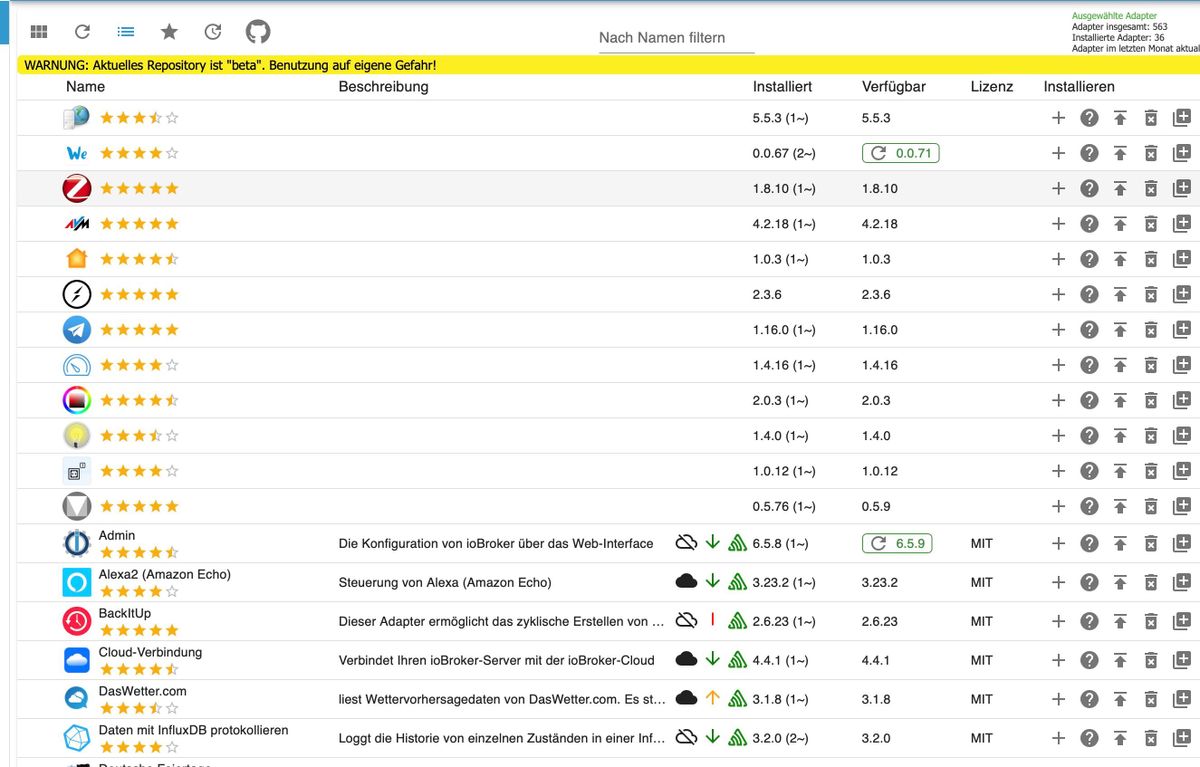Image resolution: width=1200 pixels, height=767 pixels.
Task: Filter installed adapters with the star icon
Action: pos(169,32)
